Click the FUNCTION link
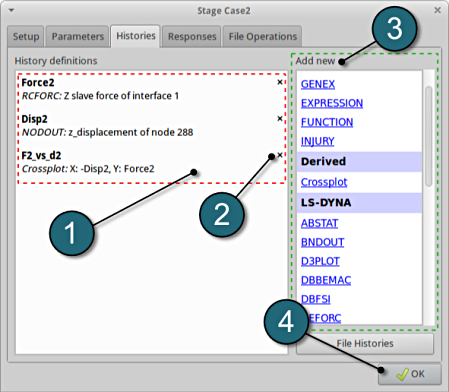 point(327,122)
